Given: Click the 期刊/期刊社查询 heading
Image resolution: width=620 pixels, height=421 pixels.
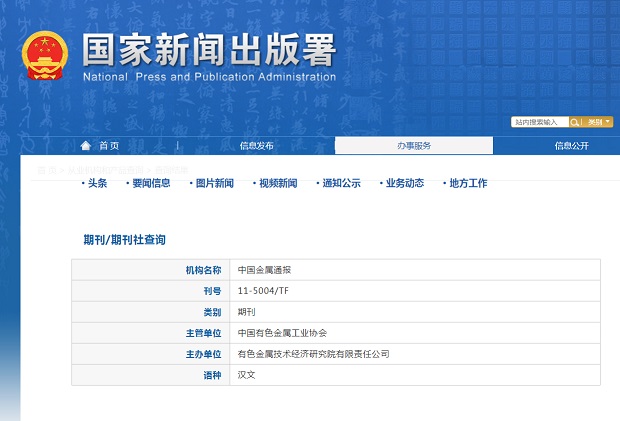Looking at the screenshot, I should [124, 240].
